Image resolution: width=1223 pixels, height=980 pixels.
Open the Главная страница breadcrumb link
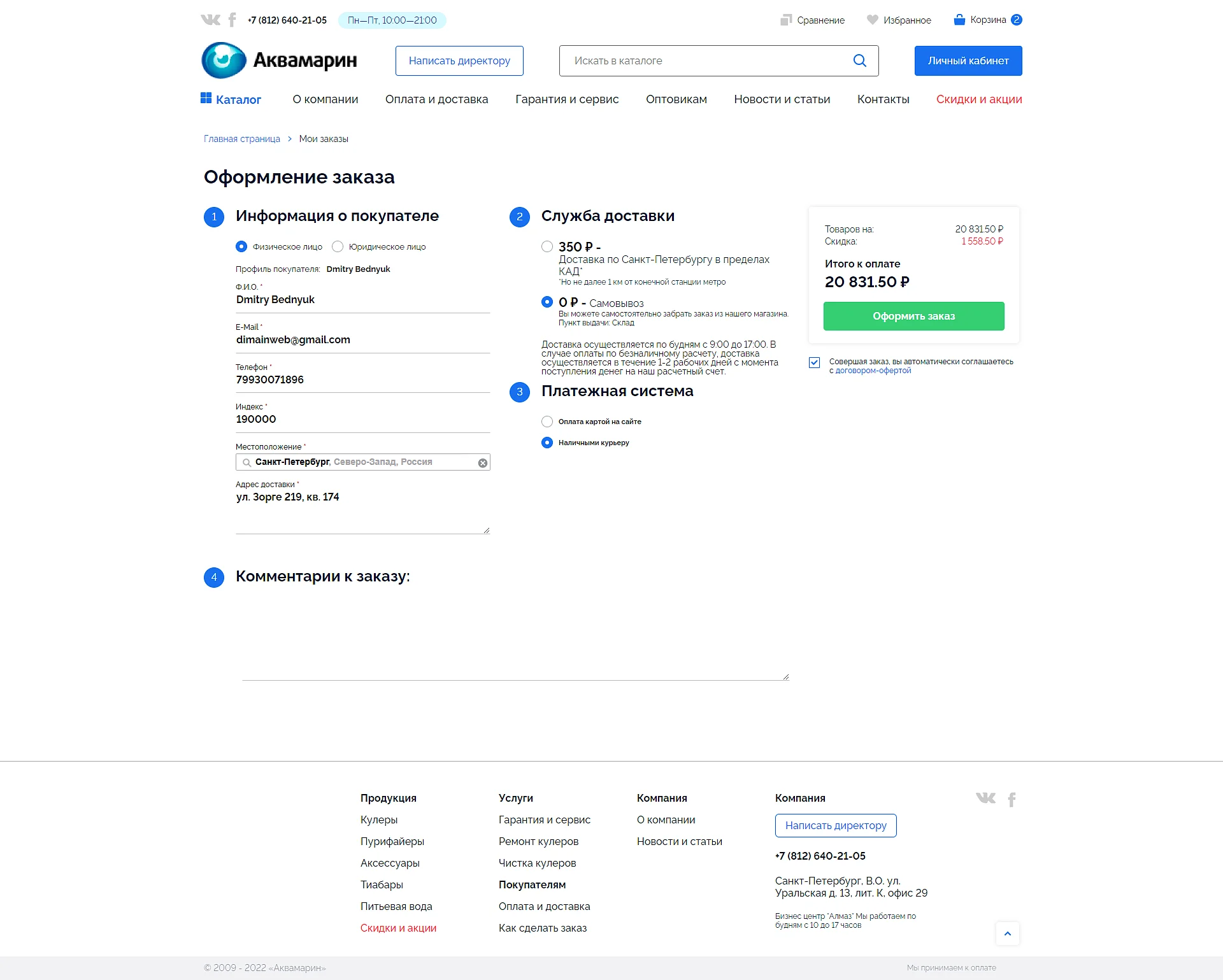click(242, 139)
